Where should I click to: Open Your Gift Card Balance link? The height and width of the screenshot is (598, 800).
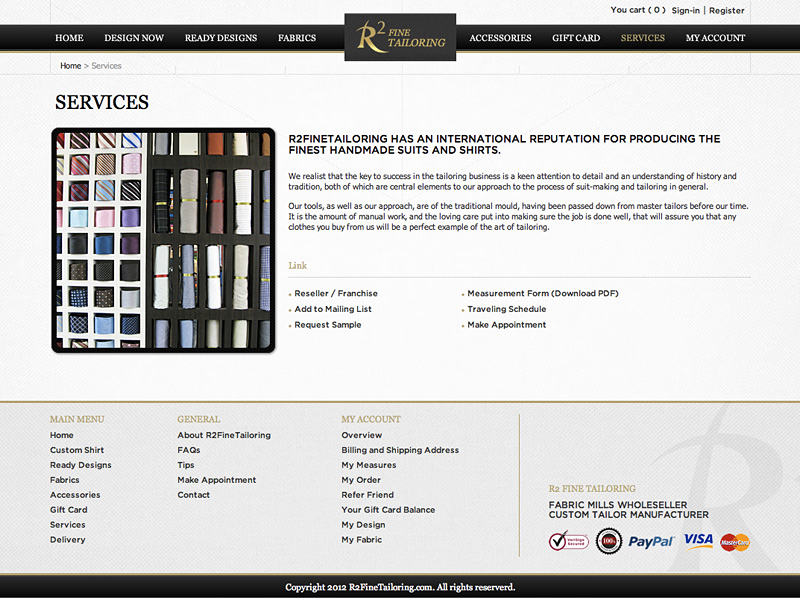(388, 510)
